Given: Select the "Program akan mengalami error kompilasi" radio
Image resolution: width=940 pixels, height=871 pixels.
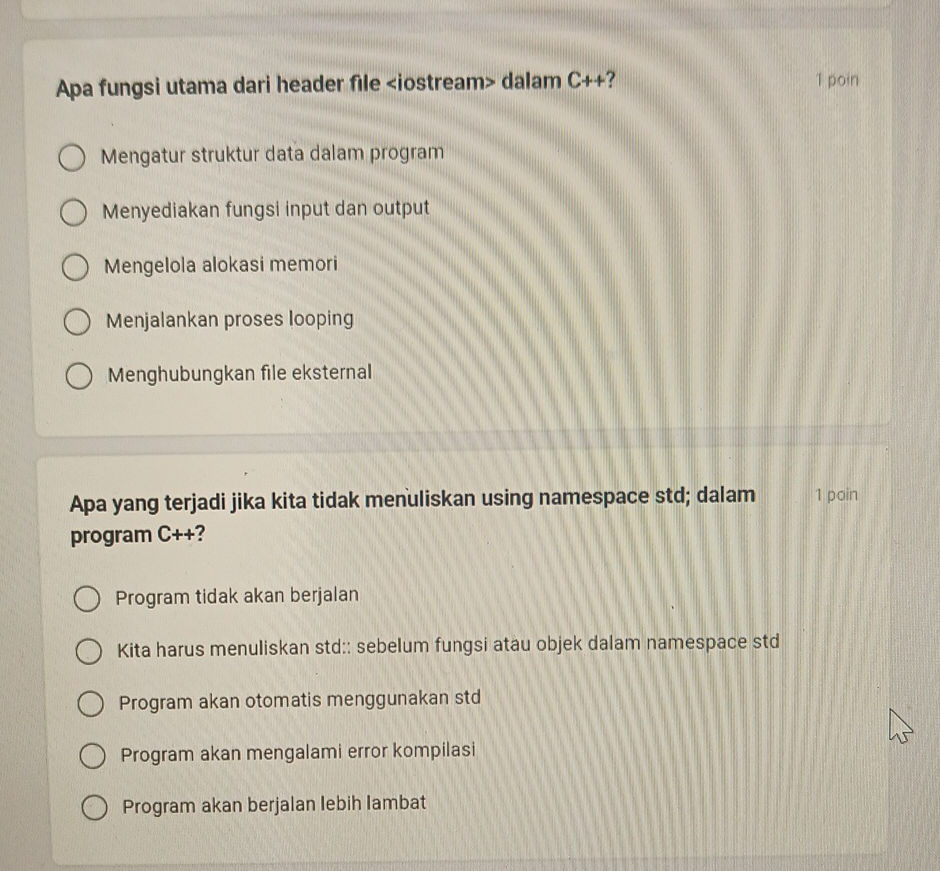Looking at the screenshot, I should point(93,754).
